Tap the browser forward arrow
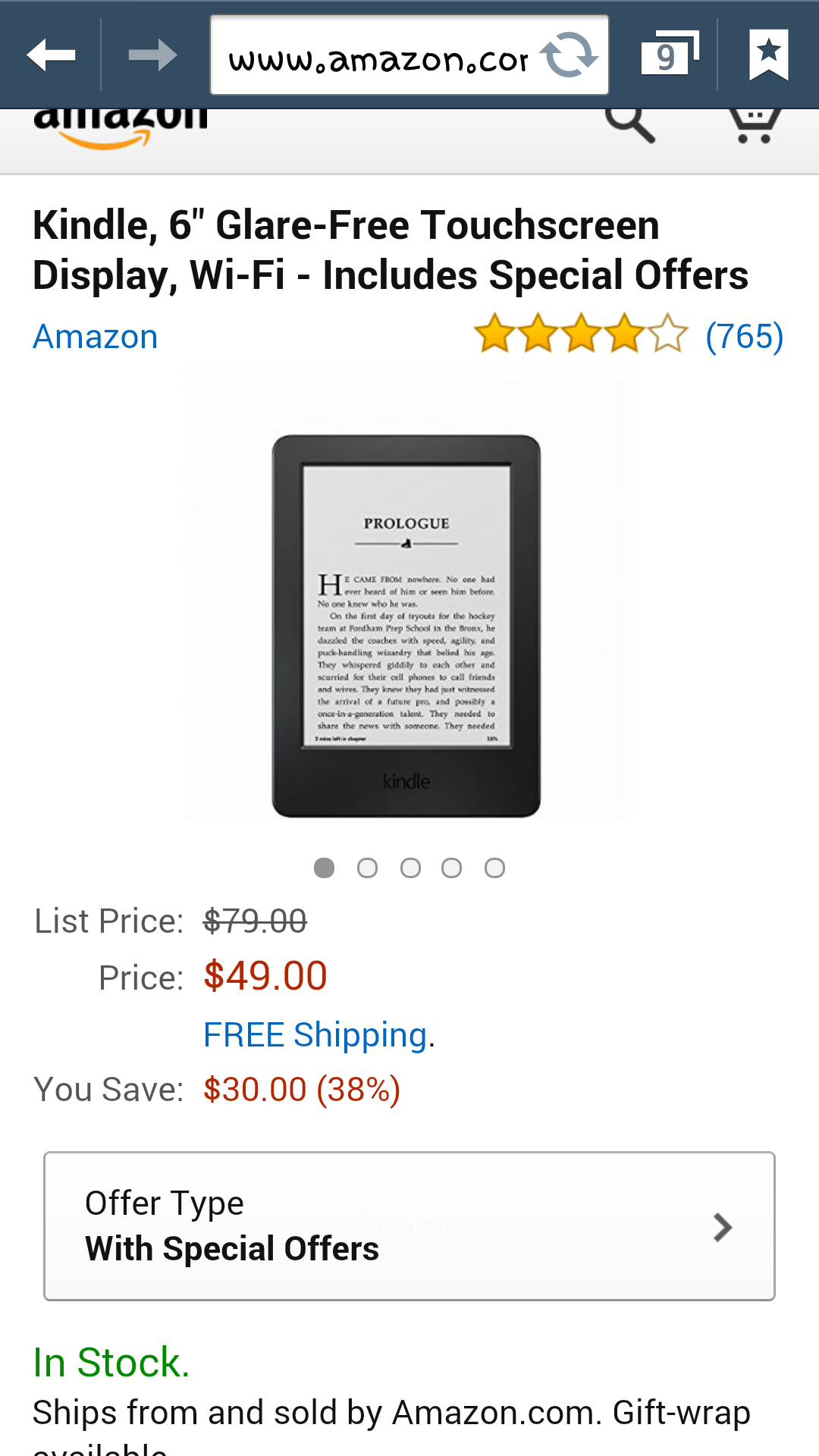Image resolution: width=819 pixels, height=1456 pixels. (152, 55)
